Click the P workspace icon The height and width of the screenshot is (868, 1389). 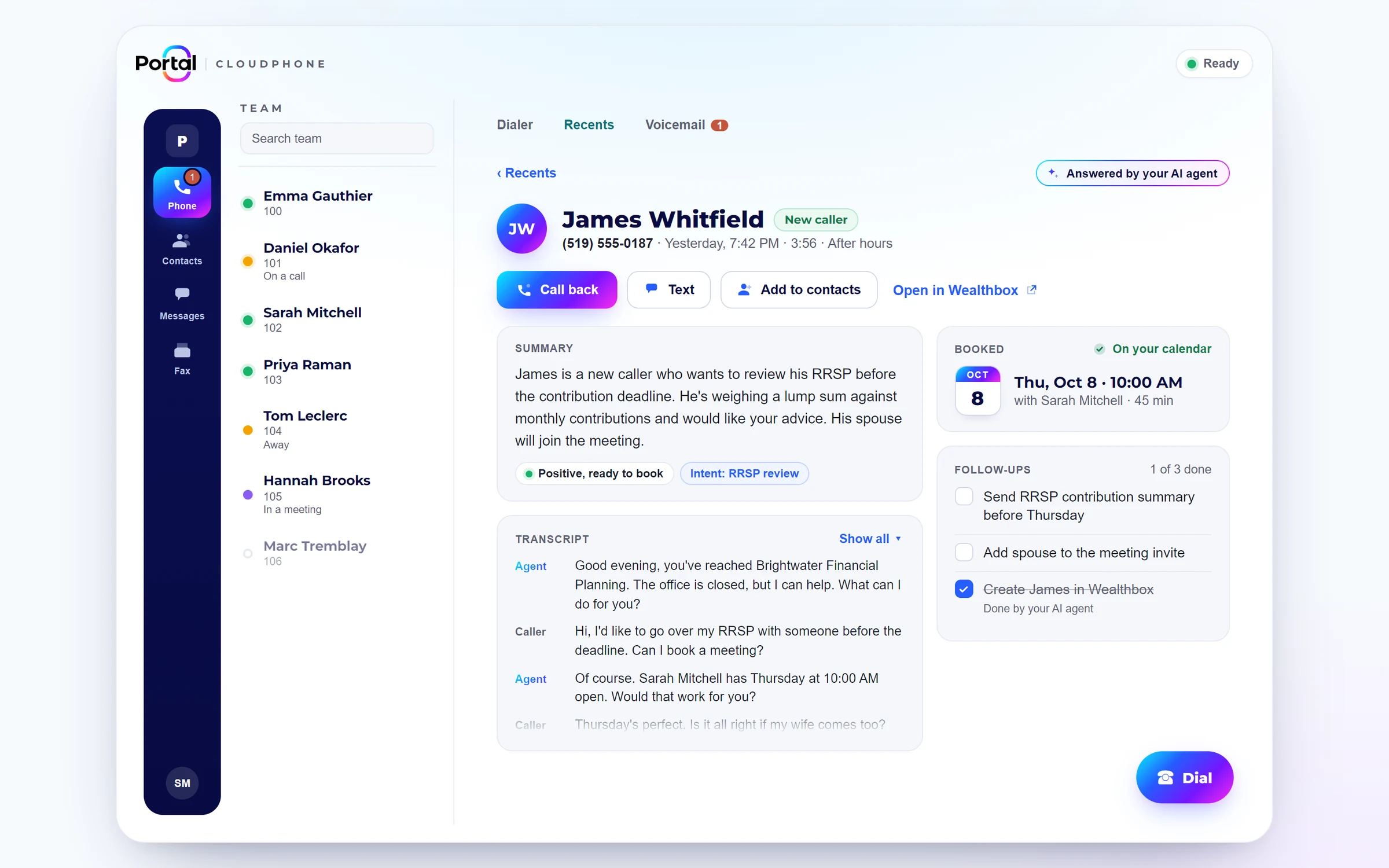(x=182, y=141)
